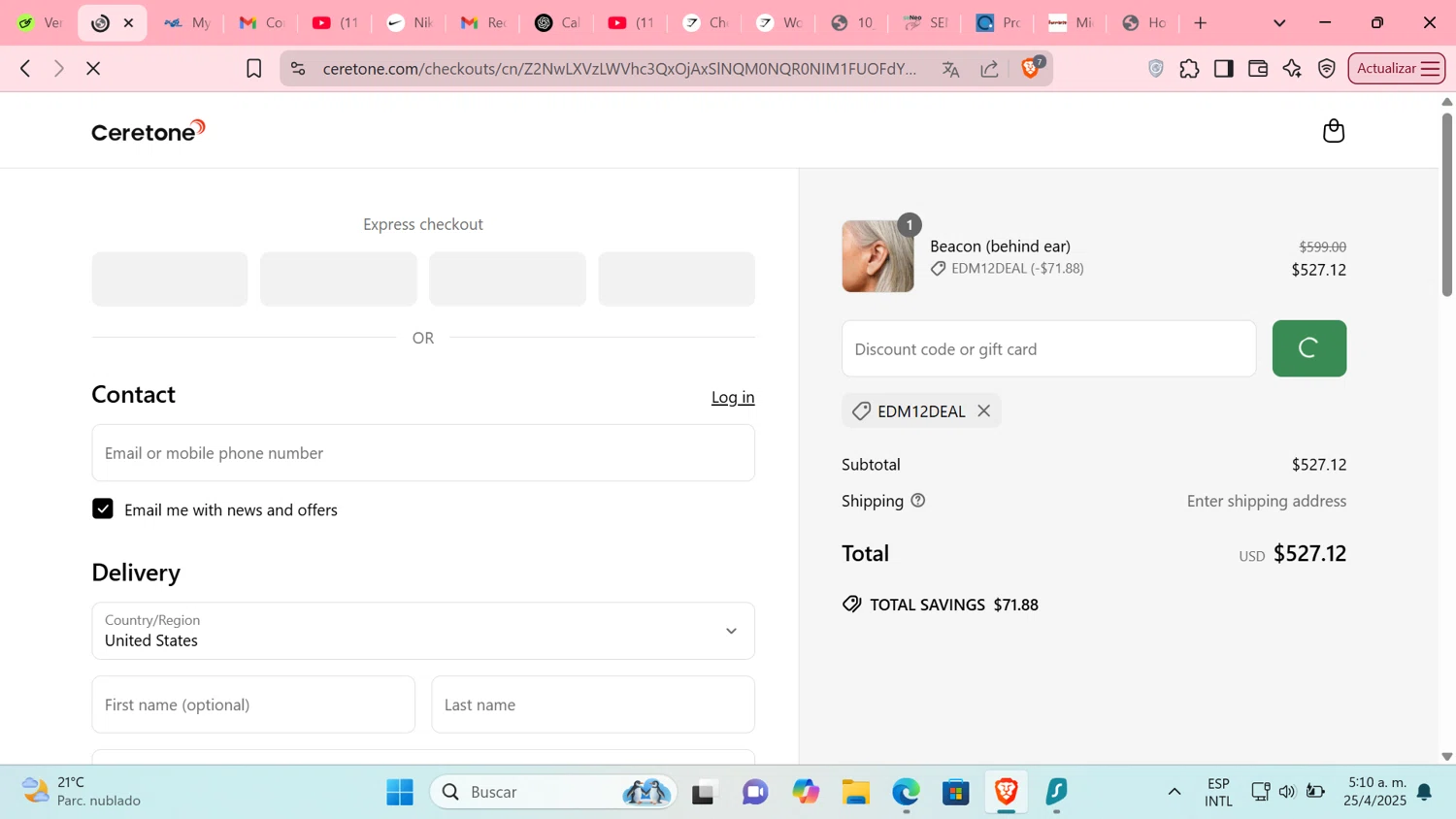1456x819 pixels.
Task: Click the ESP INTL language indicator
Action: pos(1218,792)
